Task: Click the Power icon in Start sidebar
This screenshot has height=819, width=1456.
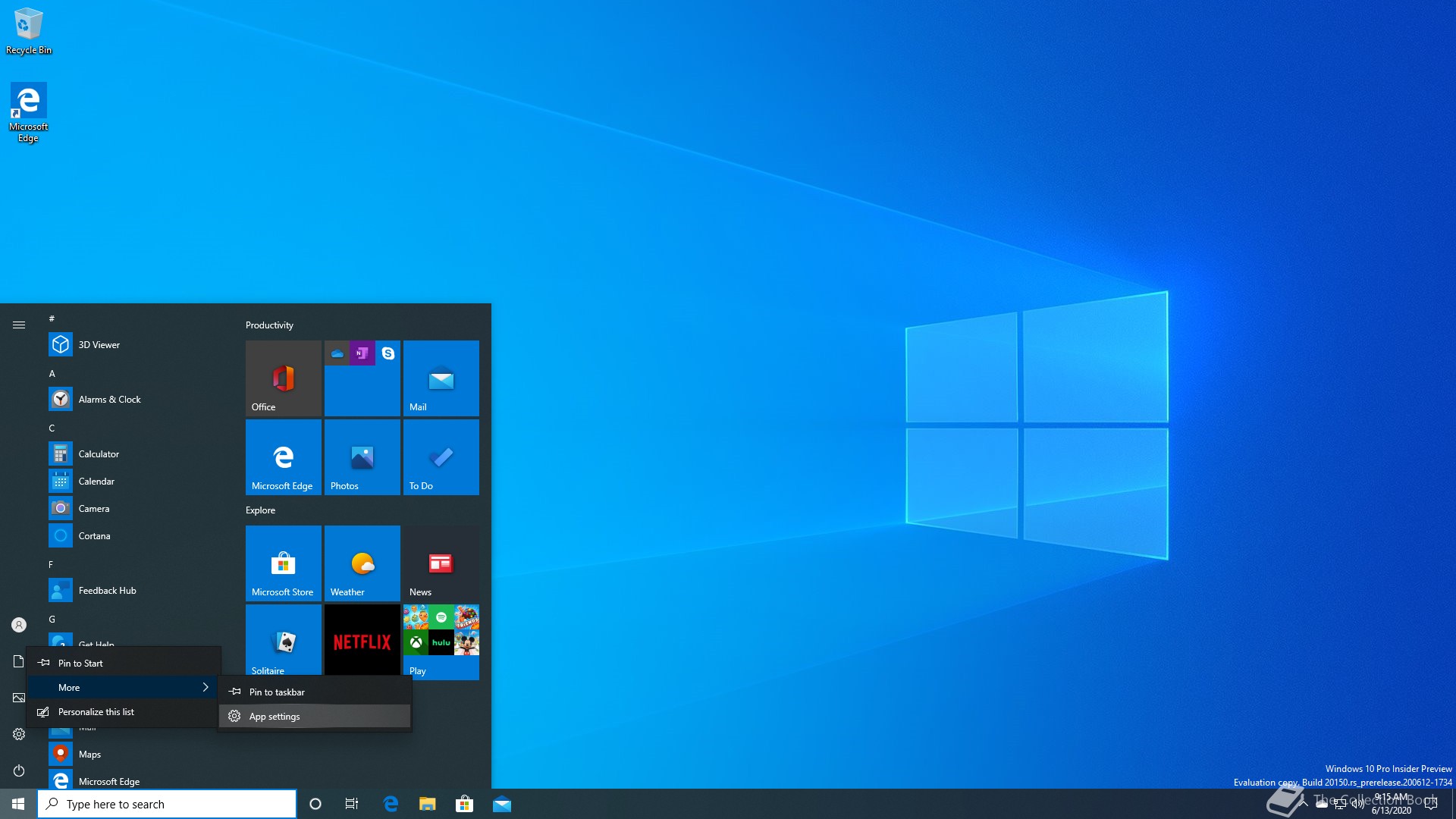Action: [x=19, y=770]
